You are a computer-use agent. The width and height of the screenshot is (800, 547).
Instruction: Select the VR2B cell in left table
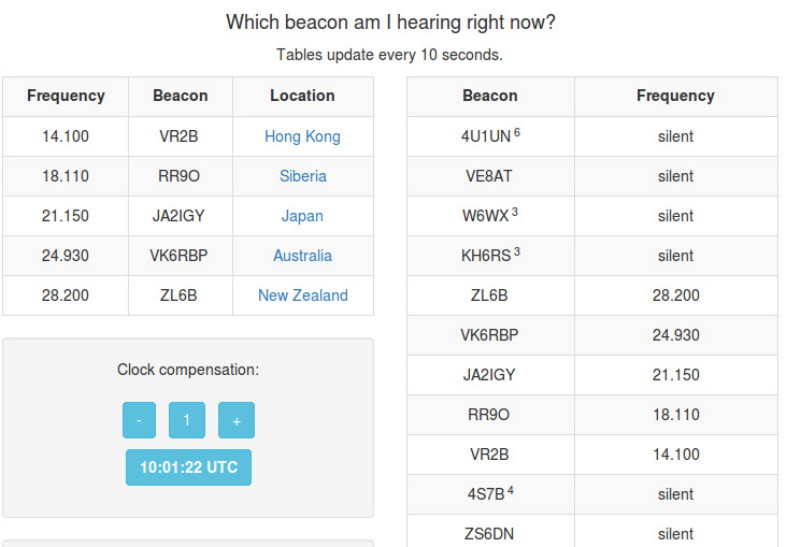(180, 136)
